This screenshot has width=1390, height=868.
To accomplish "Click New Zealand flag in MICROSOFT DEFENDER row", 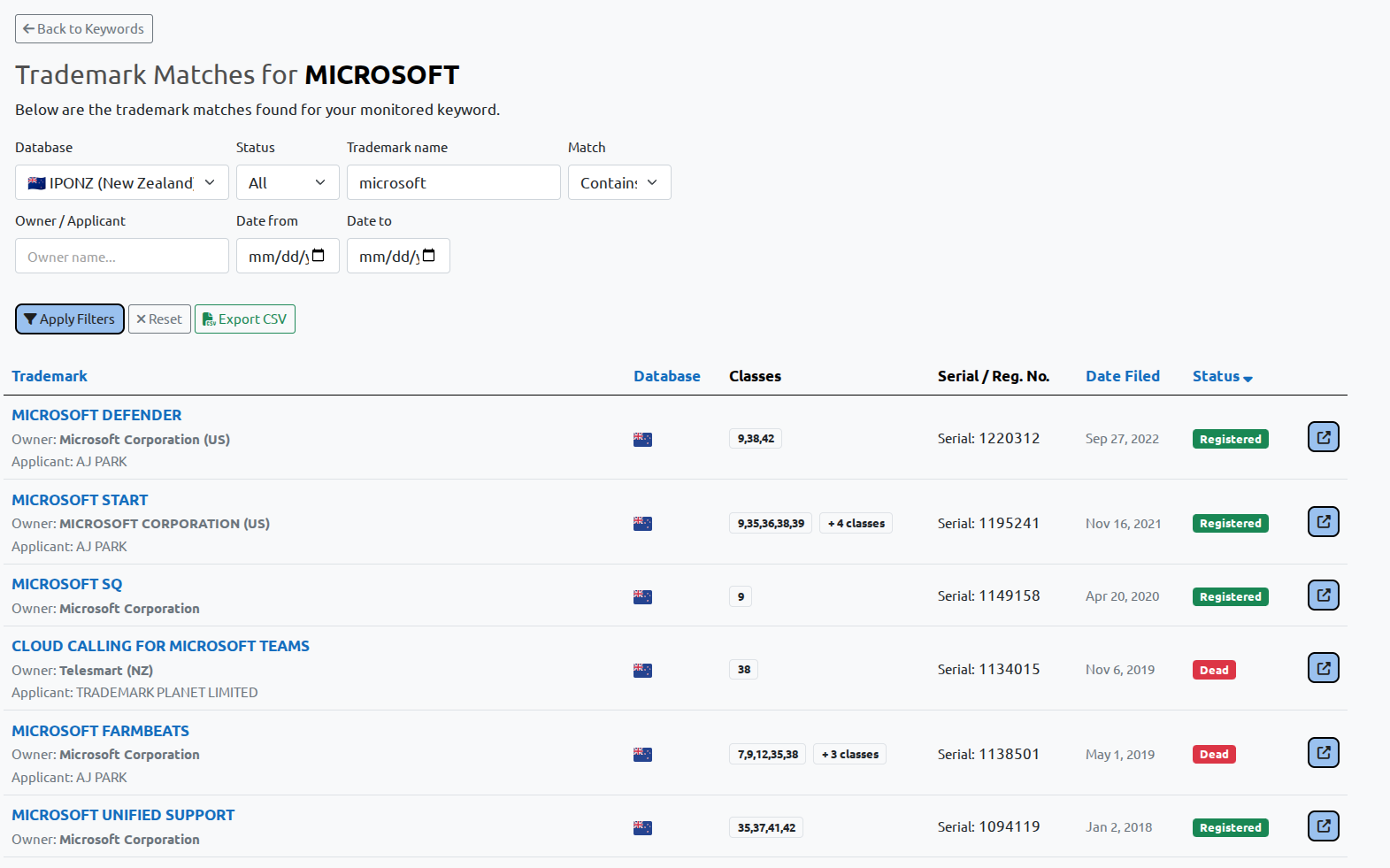I will pyautogui.click(x=642, y=440).
